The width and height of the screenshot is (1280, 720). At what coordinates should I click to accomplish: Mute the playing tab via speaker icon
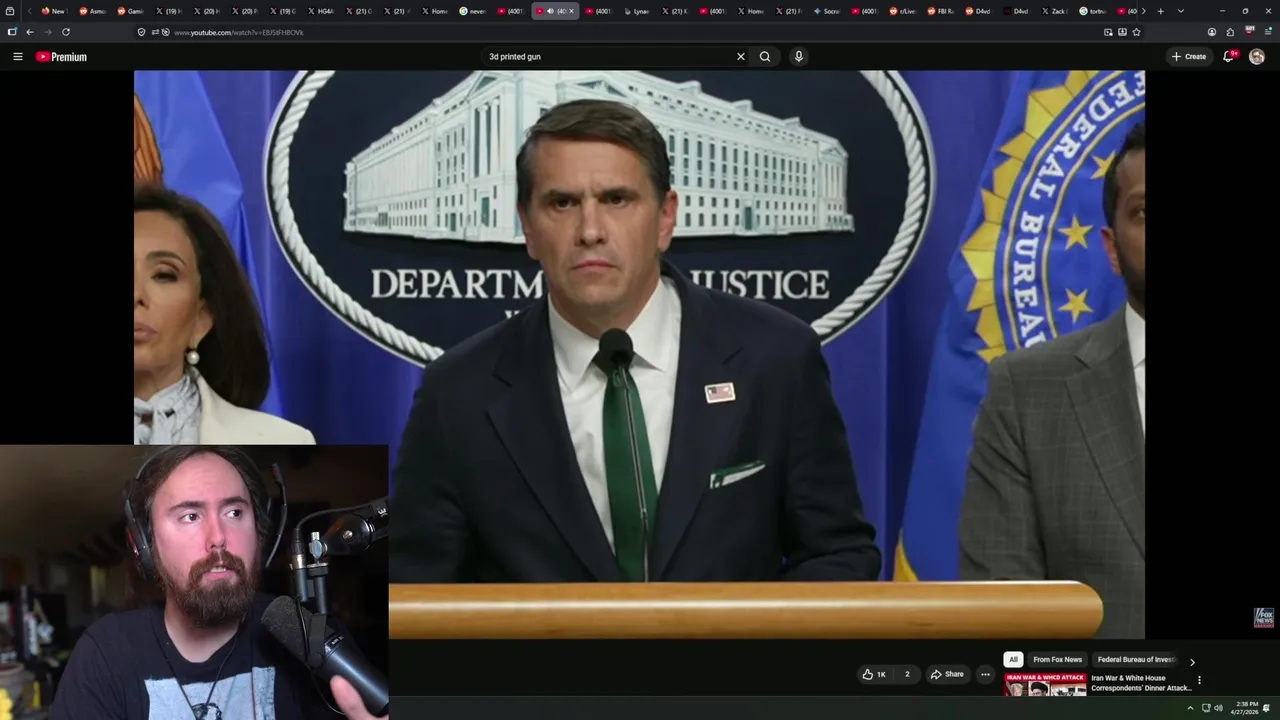550,11
